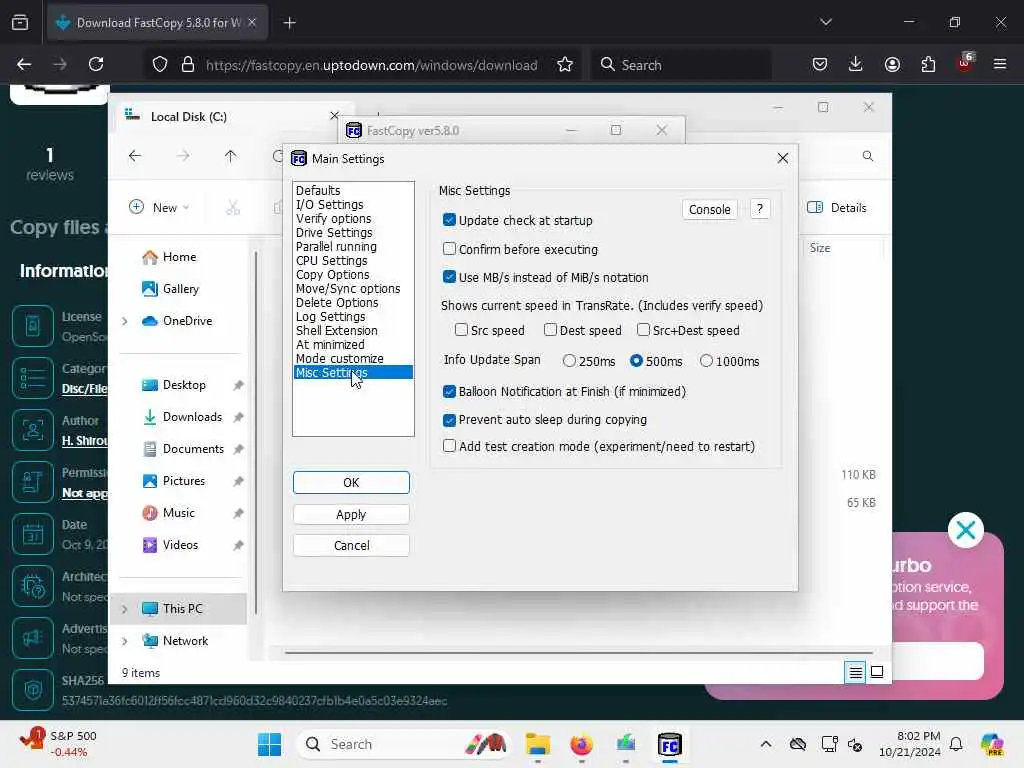
Task: Switch Explorer to large thumbnails view
Action: tap(877, 672)
